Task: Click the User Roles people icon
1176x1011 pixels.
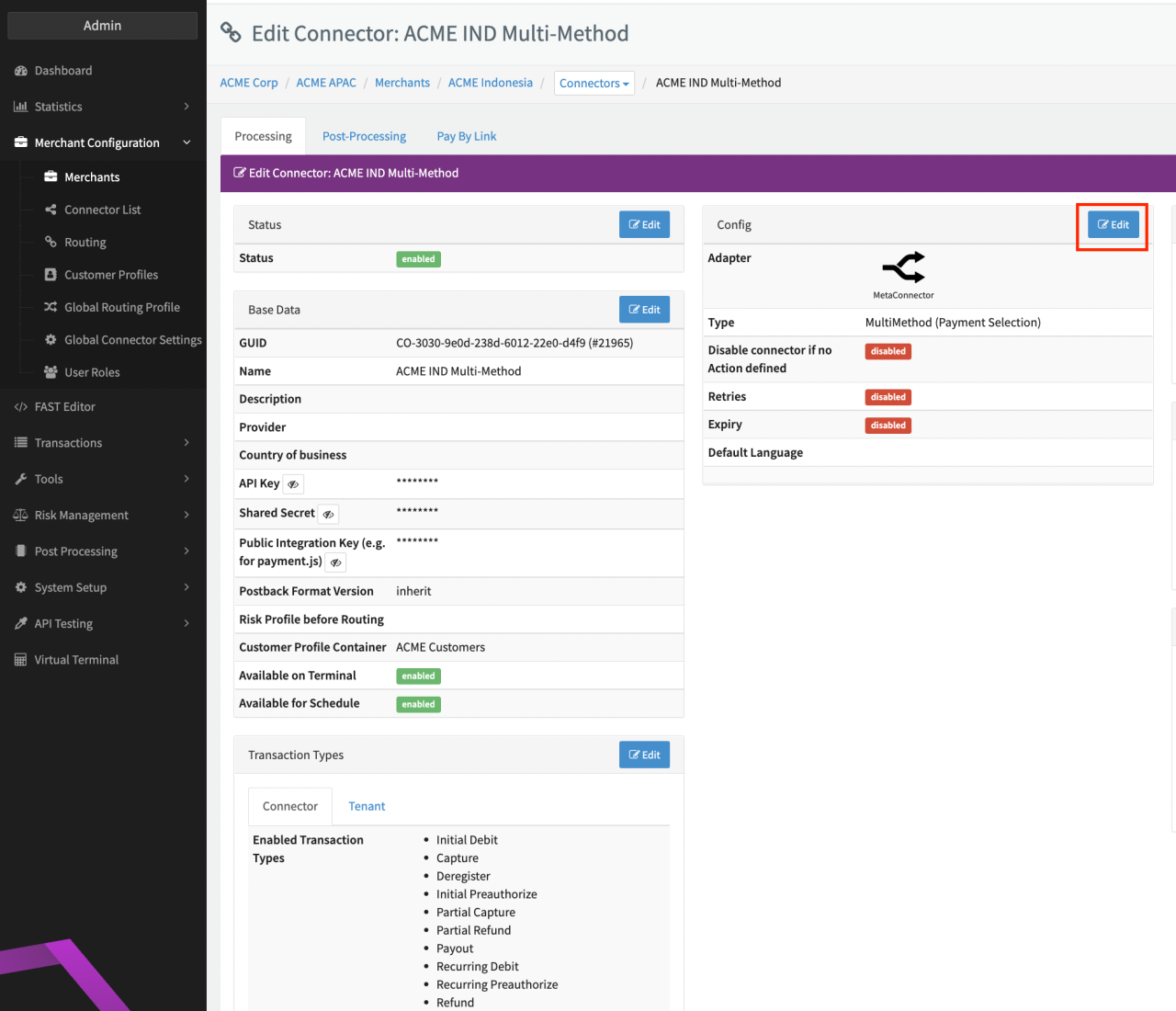Action: 51,372
